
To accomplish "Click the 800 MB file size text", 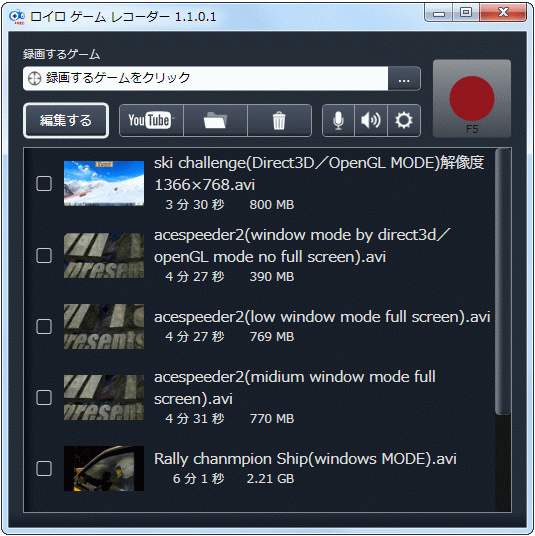I will click(272, 205).
